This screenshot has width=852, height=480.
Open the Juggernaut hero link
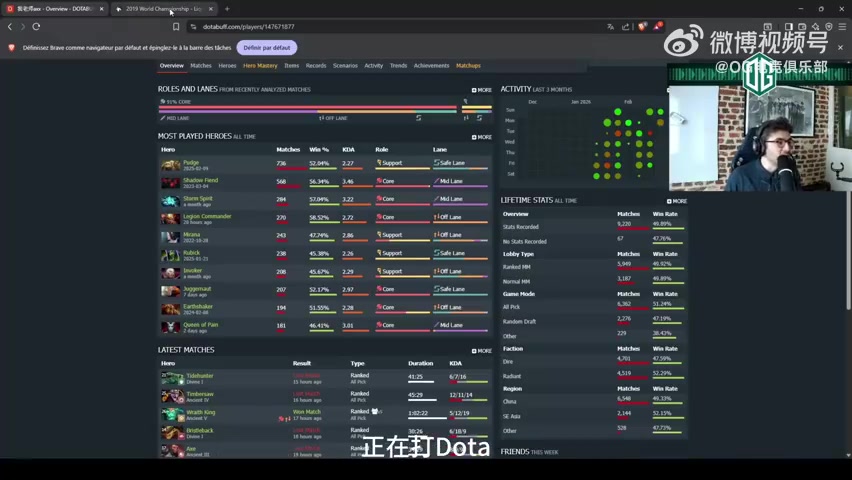point(197,289)
